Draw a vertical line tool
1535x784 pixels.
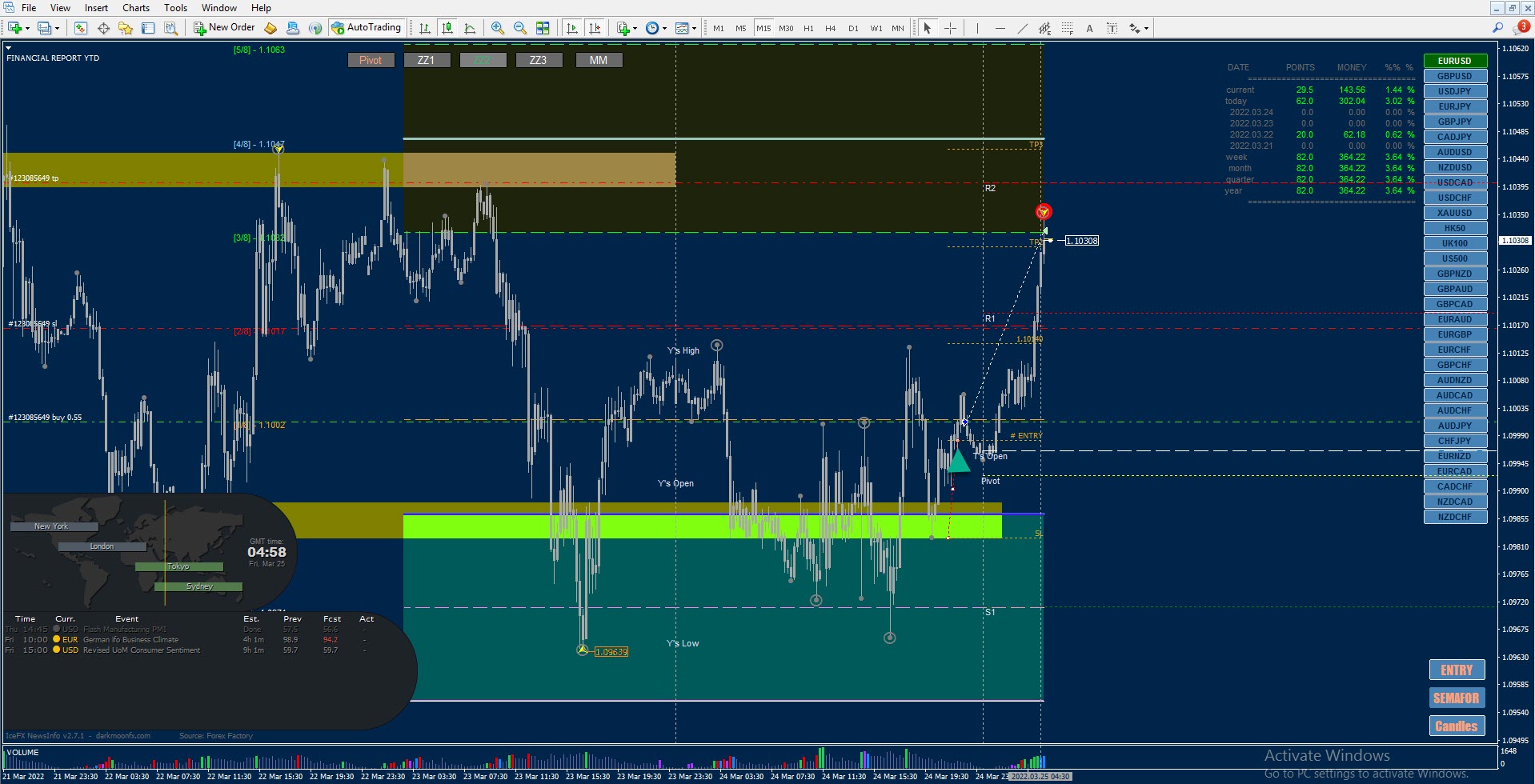pyautogui.click(x=977, y=28)
